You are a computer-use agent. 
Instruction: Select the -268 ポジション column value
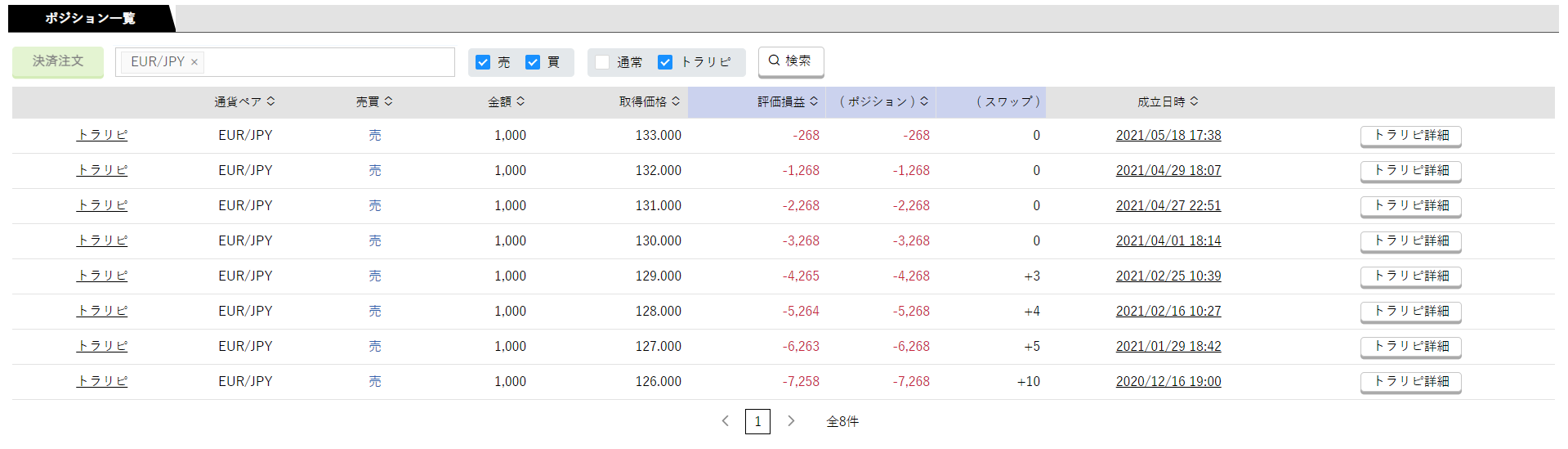[x=916, y=135]
